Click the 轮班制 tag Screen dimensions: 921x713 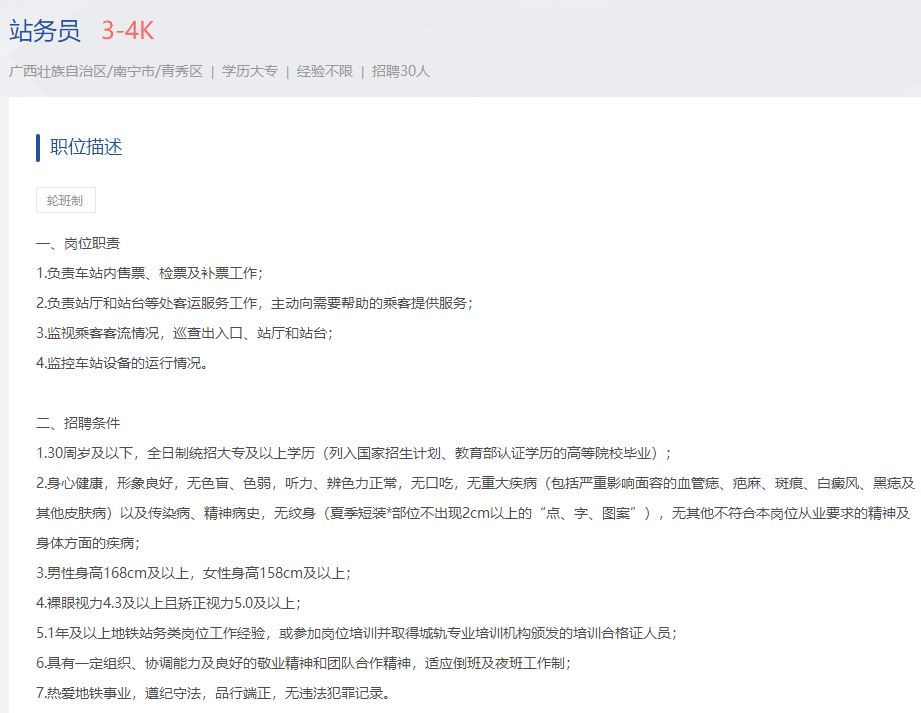click(66, 200)
